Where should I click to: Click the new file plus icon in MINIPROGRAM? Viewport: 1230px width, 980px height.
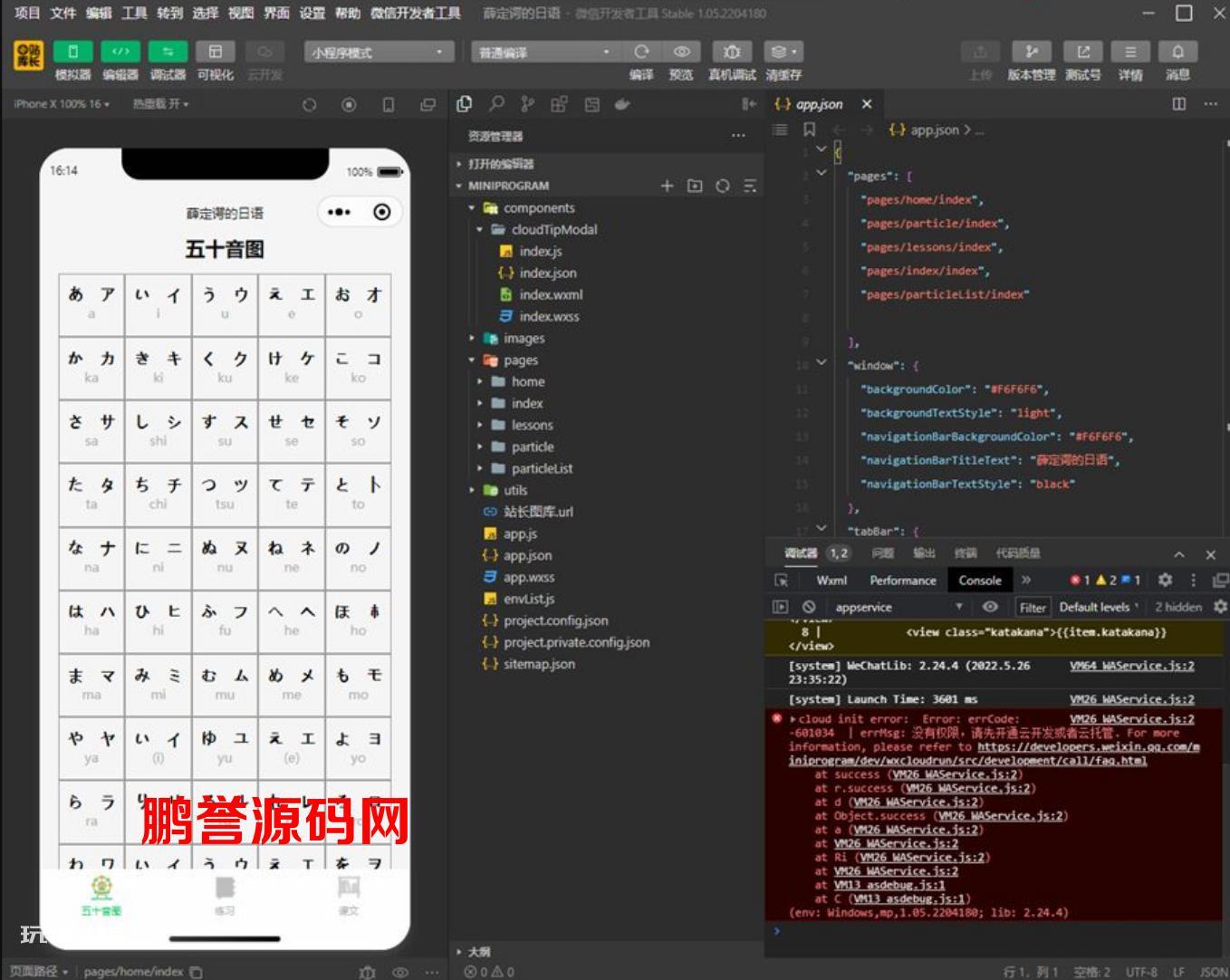[668, 186]
